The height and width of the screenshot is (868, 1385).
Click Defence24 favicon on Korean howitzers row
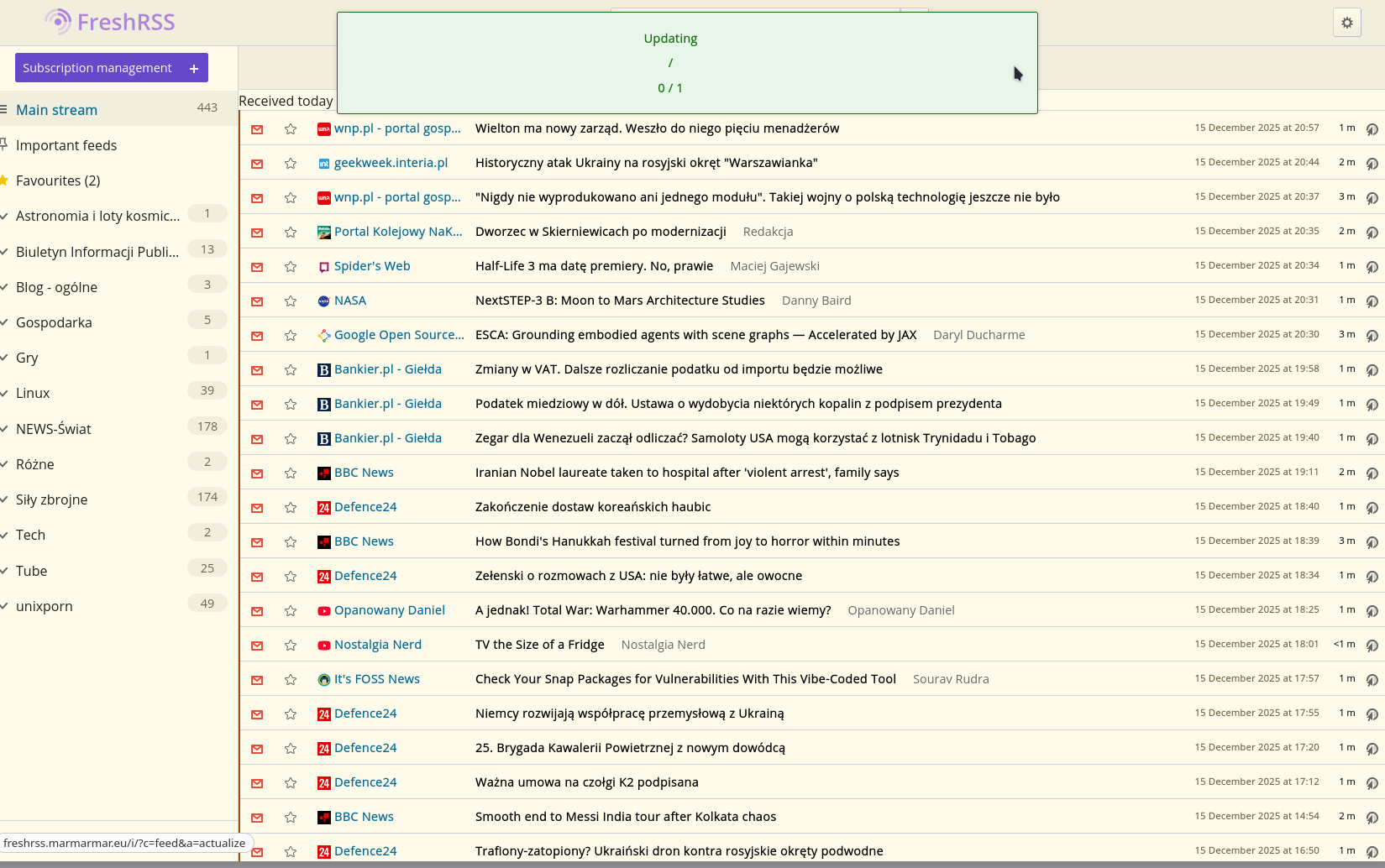point(324,507)
